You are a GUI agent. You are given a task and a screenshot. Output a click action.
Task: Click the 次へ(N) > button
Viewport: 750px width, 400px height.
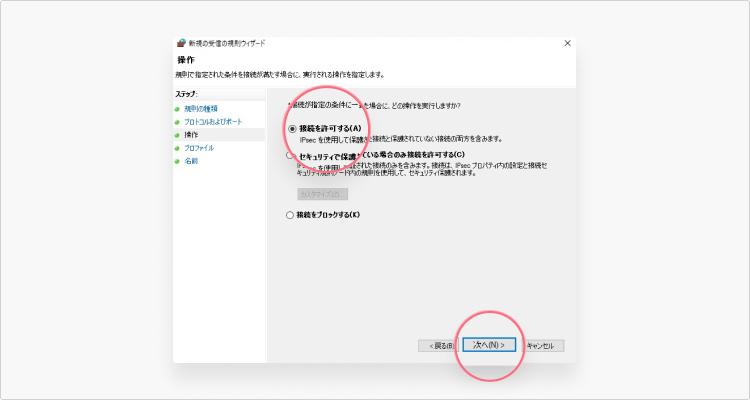(x=489, y=345)
